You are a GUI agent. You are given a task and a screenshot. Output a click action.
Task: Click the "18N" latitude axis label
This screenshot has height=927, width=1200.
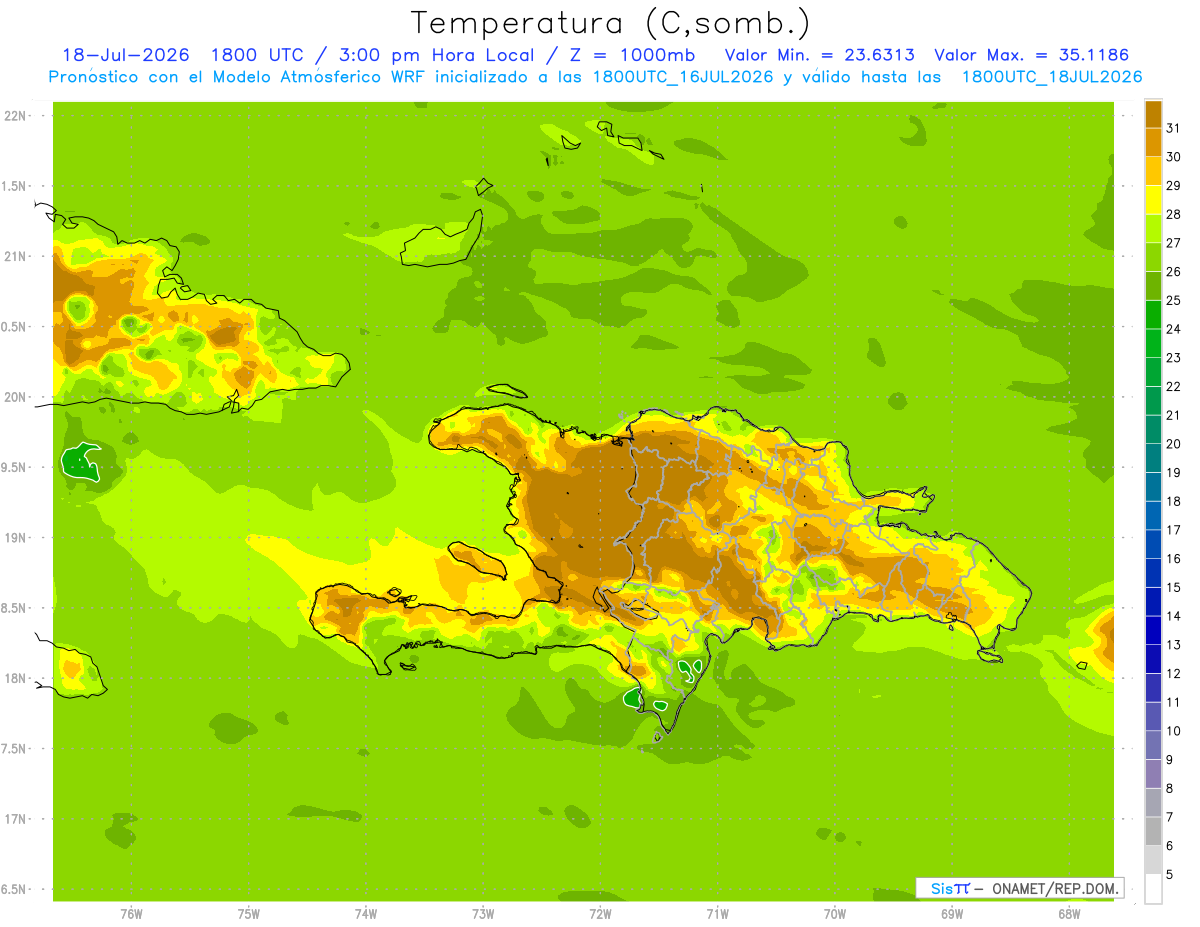14,678
